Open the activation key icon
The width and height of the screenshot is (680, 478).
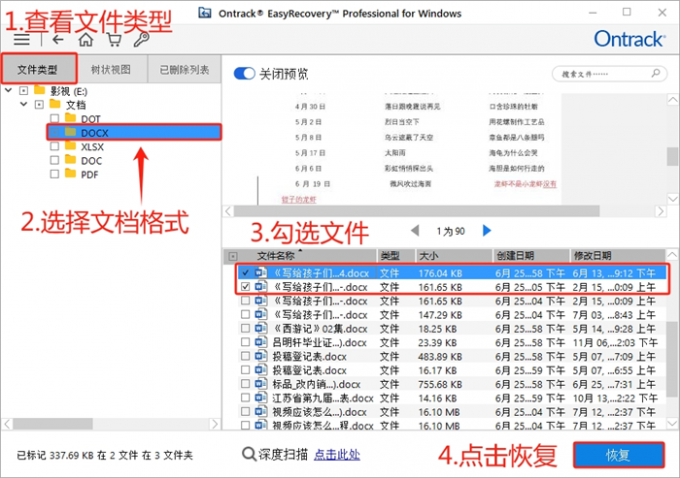[141, 39]
